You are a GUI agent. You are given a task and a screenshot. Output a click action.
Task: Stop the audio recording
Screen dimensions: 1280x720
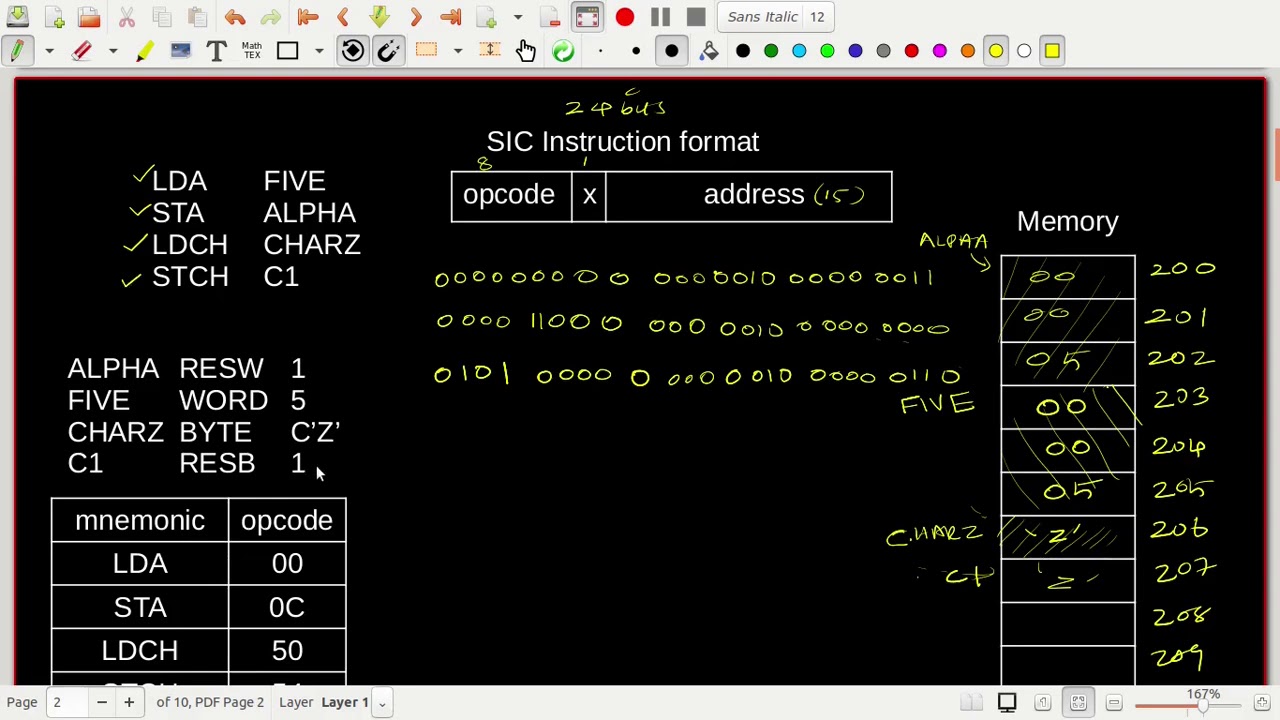click(696, 17)
